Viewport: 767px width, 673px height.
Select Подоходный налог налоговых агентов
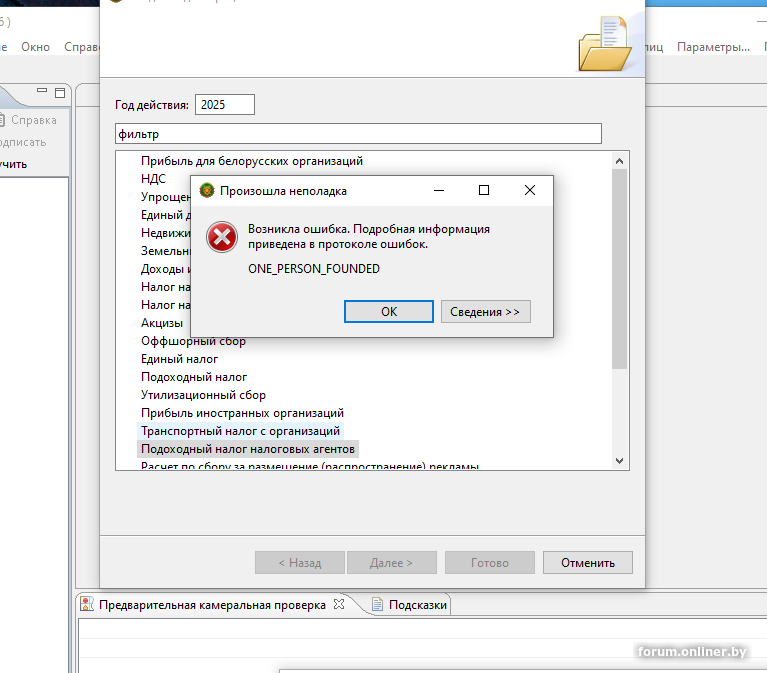(248, 449)
